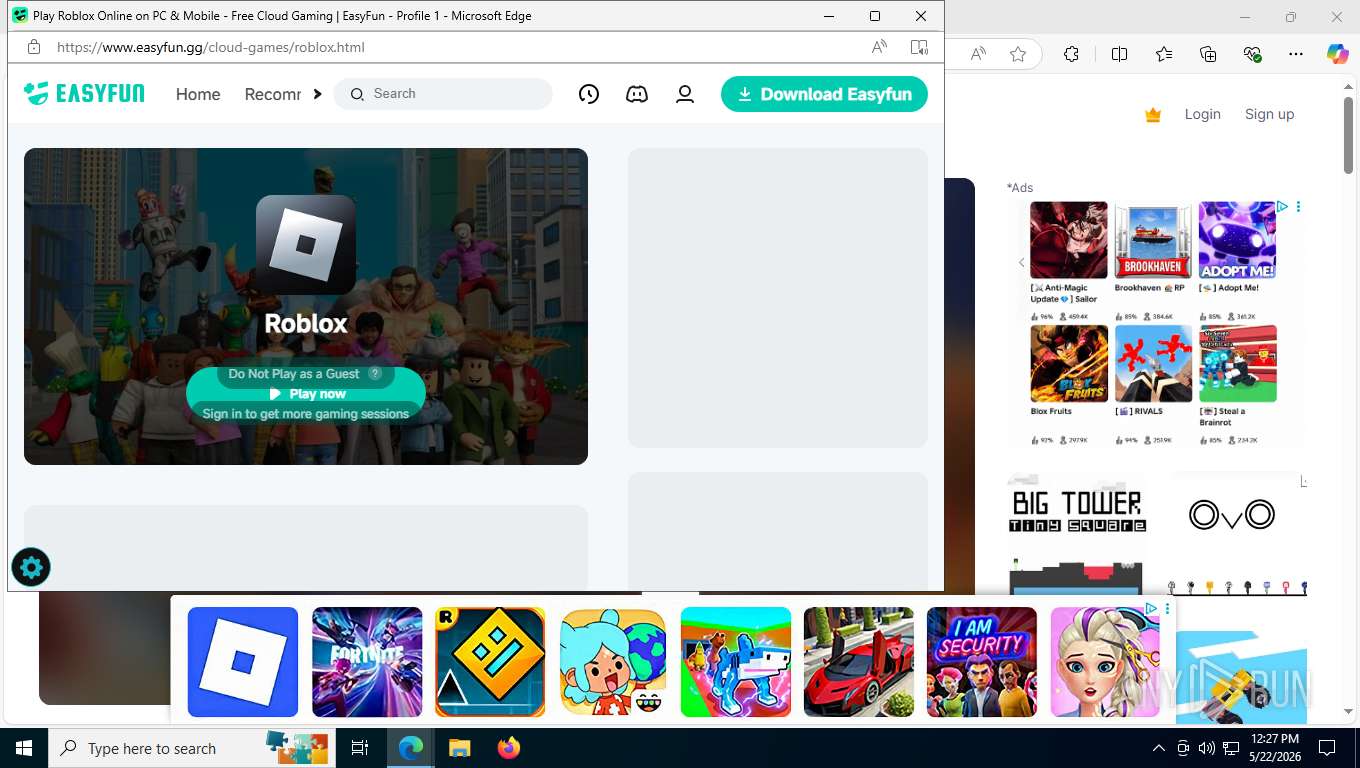This screenshot has height=768, width=1360.
Task: Click the Do Not Play as a Guest label
Action: point(294,373)
